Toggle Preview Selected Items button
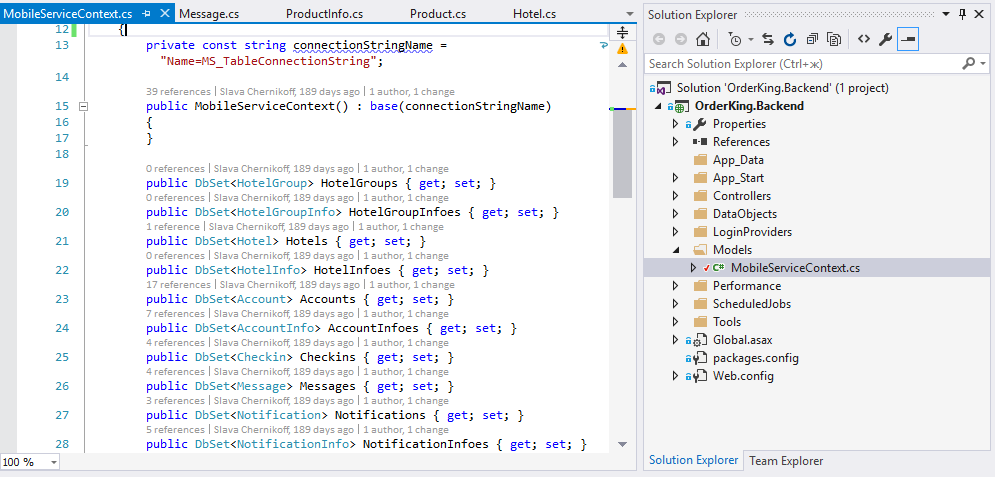Image resolution: width=995 pixels, height=477 pixels. click(x=908, y=39)
